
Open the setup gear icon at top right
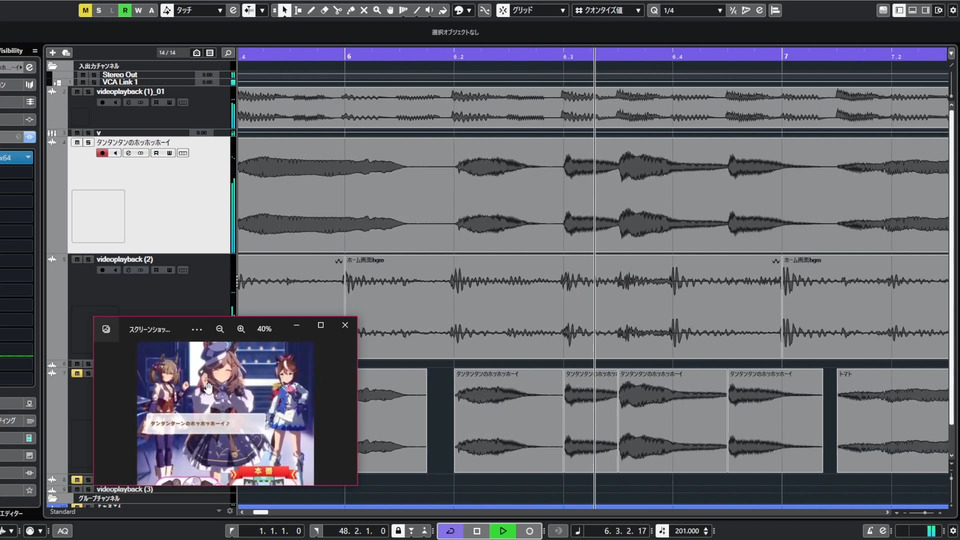pyautogui.click(x=951, y=10)
